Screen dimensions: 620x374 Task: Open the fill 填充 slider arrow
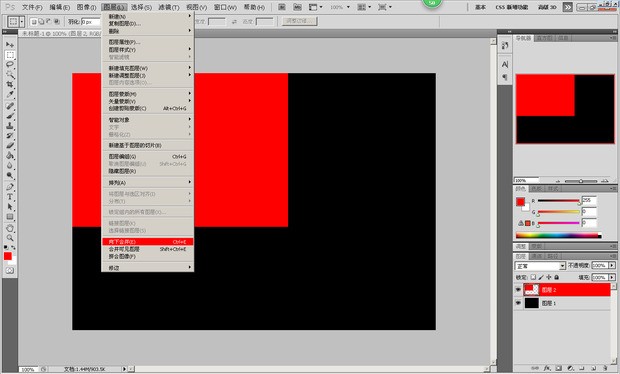click(612, 278)
